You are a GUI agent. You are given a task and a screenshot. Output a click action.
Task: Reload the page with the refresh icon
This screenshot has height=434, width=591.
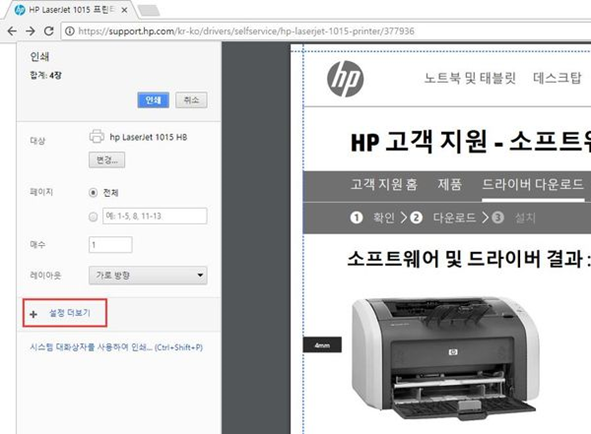[x=49, y=31]
